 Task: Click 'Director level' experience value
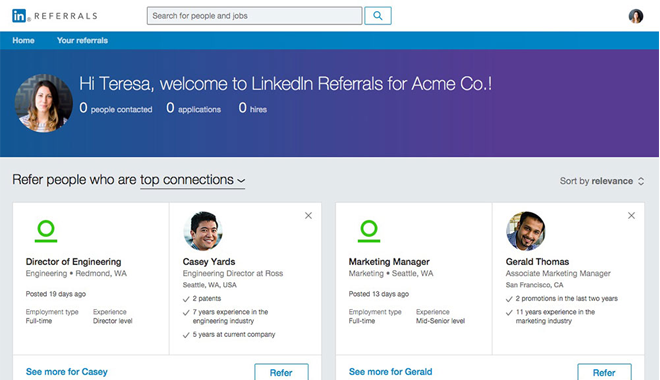click(112, 321)
